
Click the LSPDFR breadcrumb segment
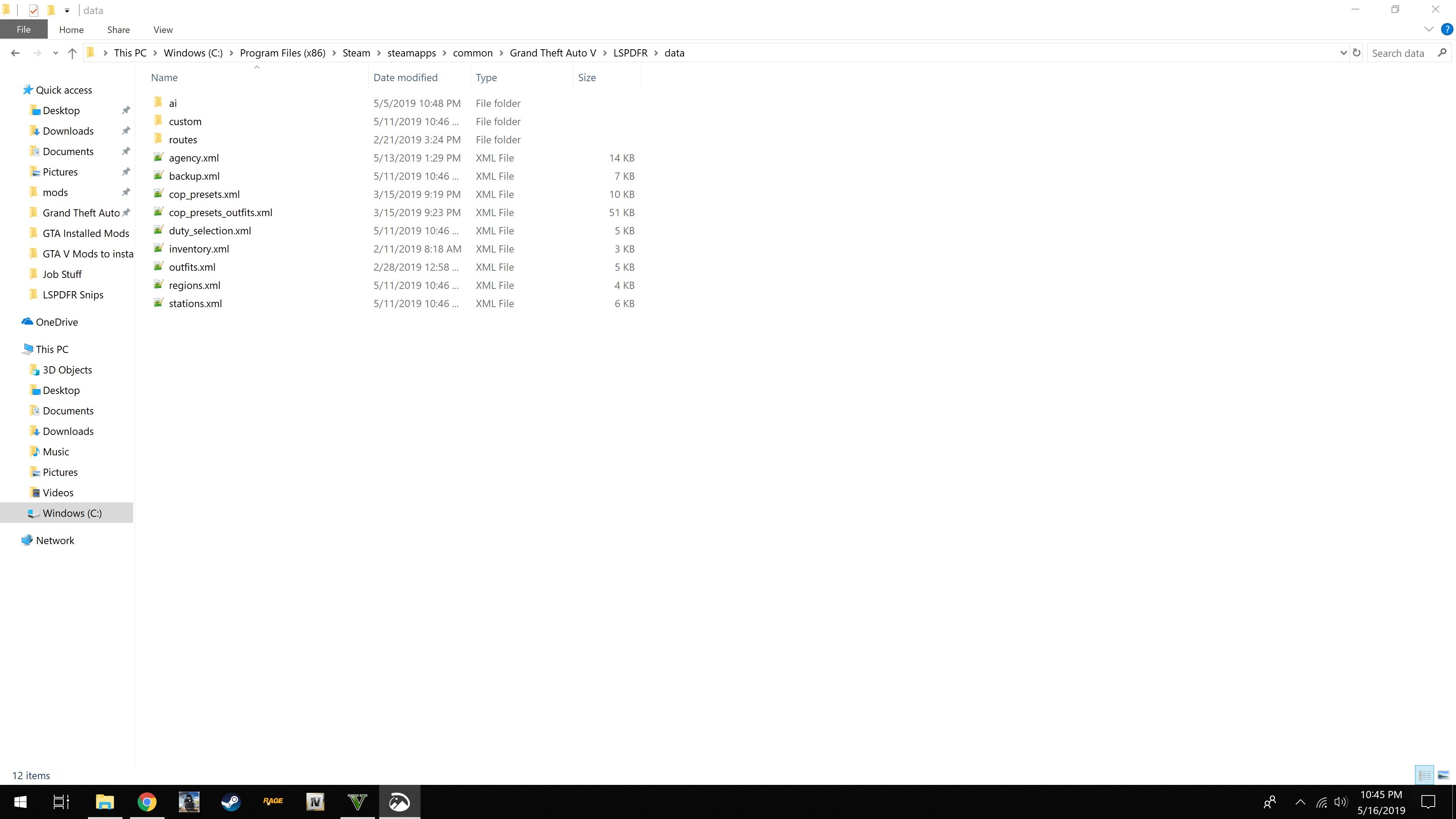[x=630, y=53]
